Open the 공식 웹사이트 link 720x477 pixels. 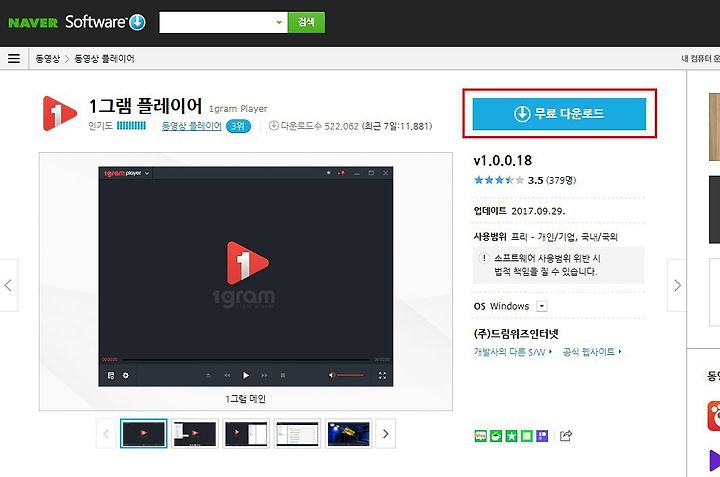click(x=592, y=352)
